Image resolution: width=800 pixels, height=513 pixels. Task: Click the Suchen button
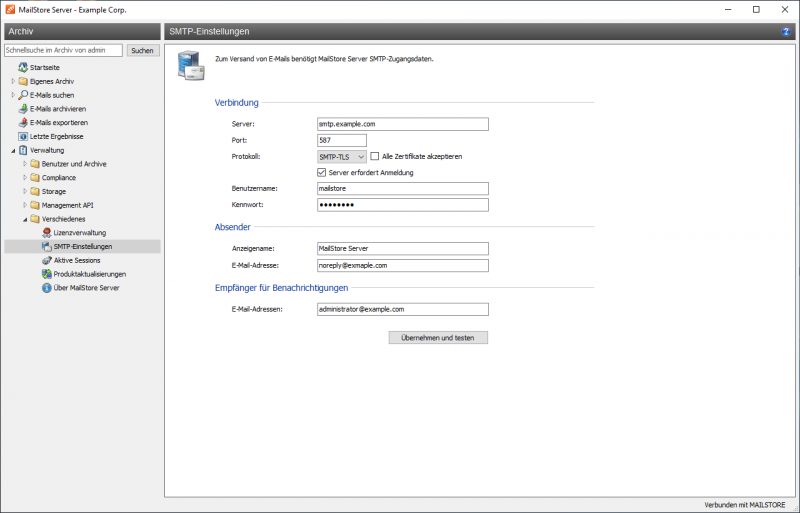143,50
